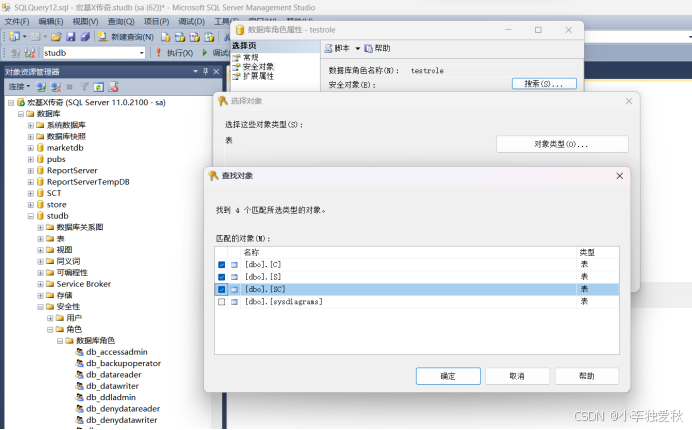The image size is (692, 430).
Task: Click the New Project toolbar icon
Action: point(15,37)
